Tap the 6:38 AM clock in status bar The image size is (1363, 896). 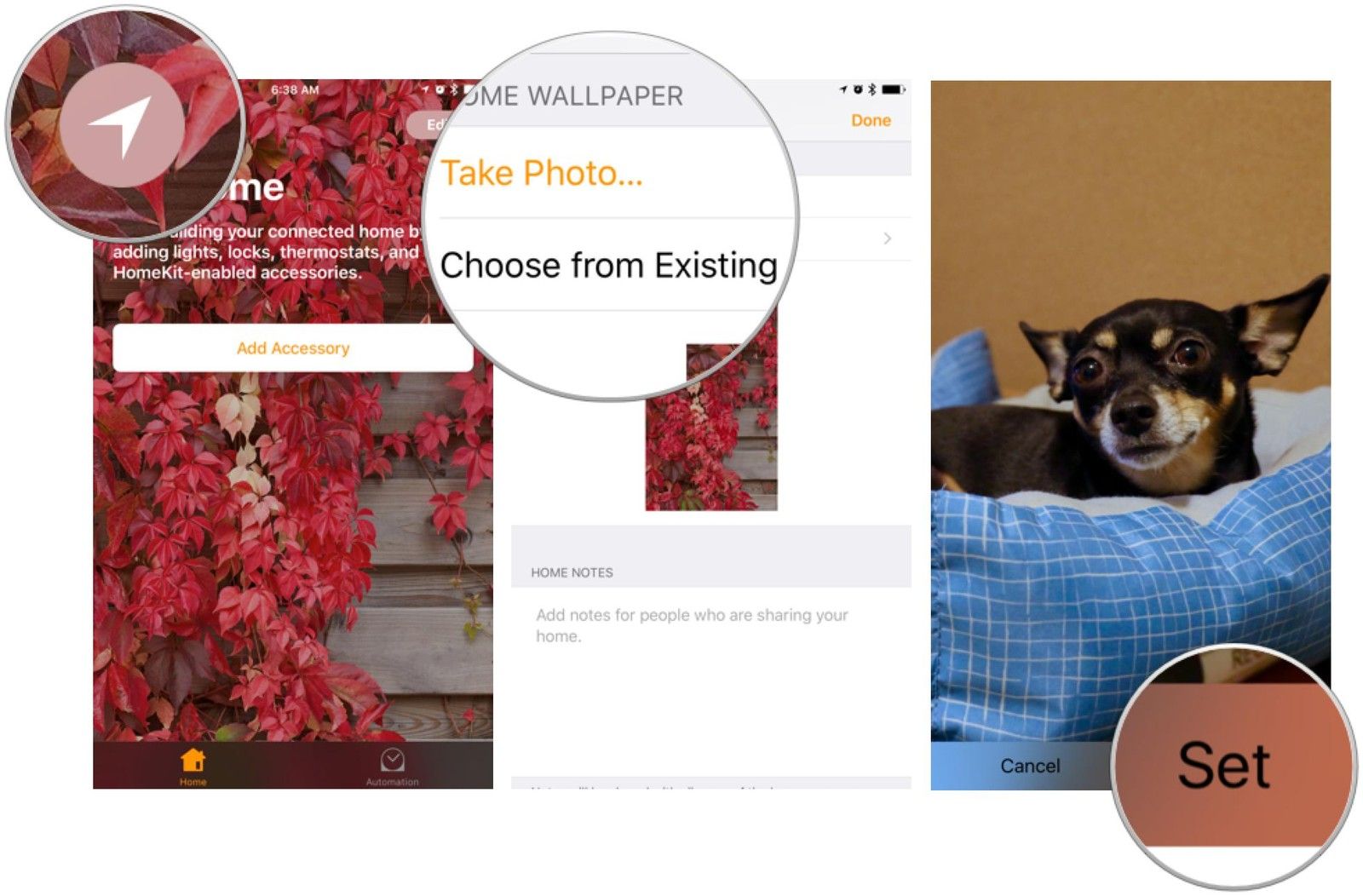point(295,89)
